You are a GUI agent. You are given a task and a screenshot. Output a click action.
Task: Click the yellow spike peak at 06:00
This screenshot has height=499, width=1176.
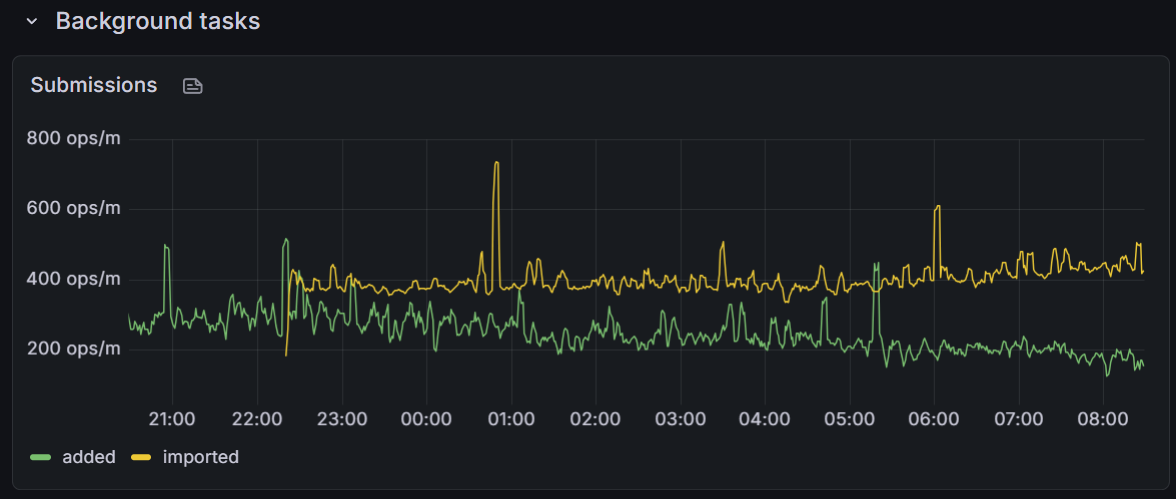pyautogui.click(x=937, y=207)
